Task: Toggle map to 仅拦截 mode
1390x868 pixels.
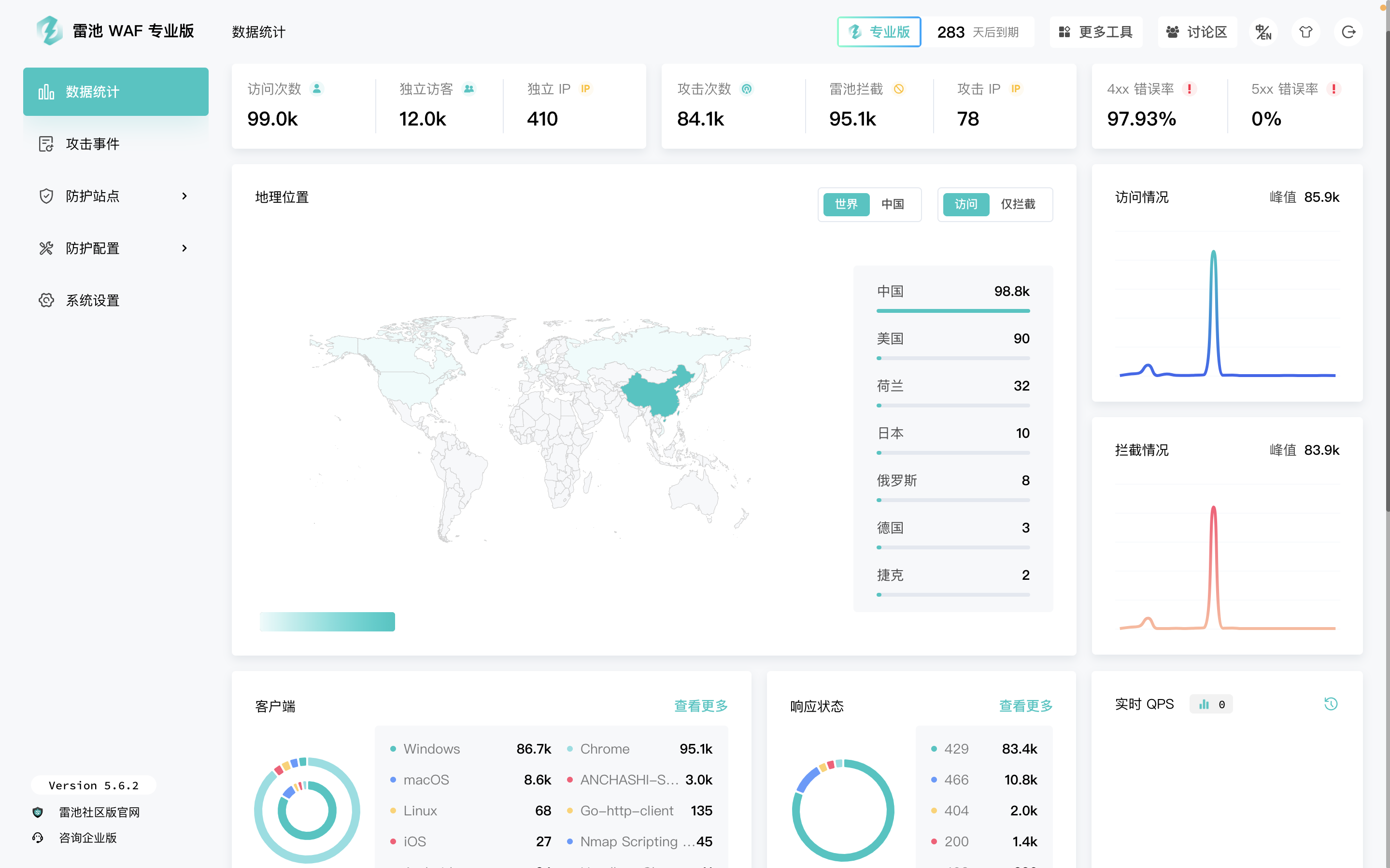Action: [1018, 204]
